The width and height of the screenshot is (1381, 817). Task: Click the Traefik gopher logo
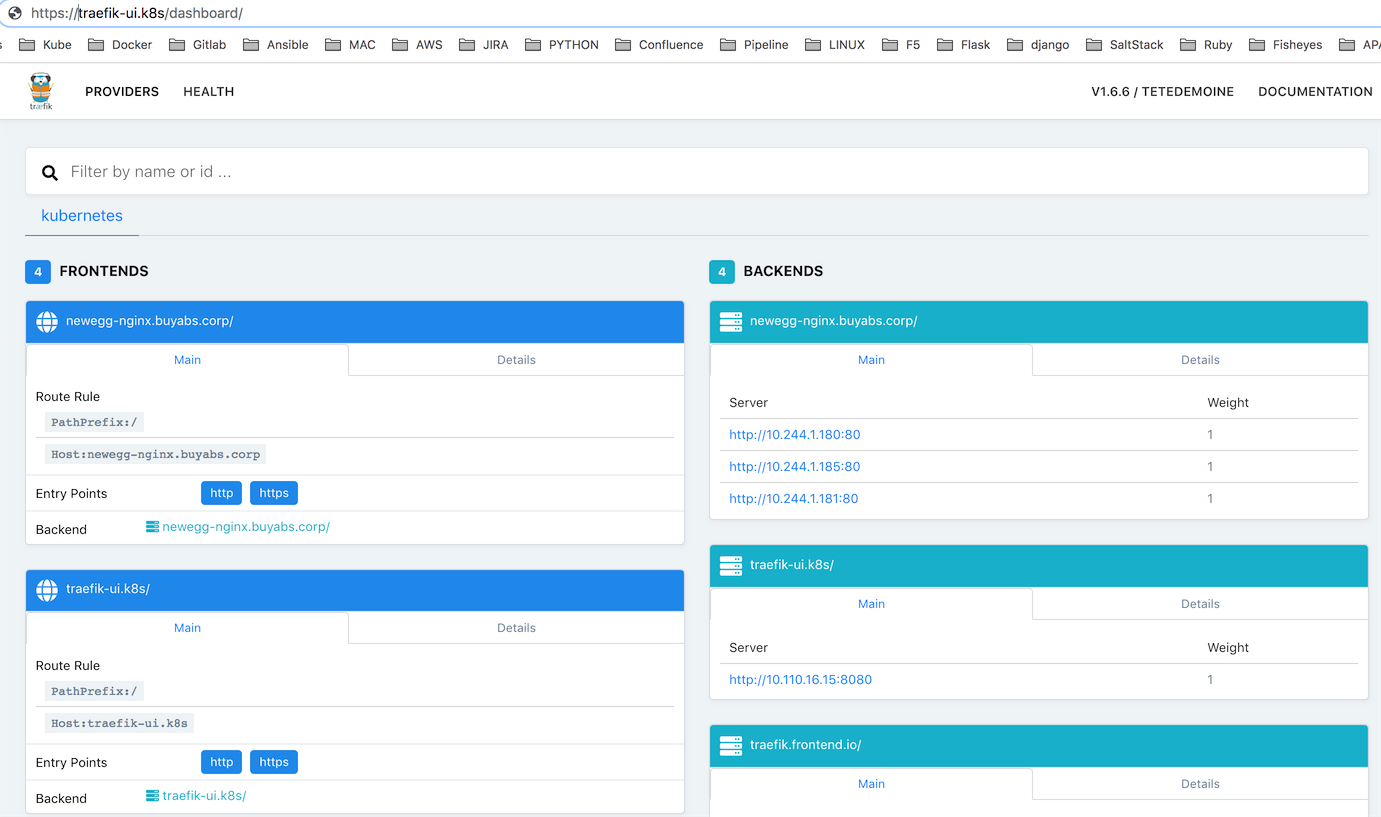(x=41, y=91)
